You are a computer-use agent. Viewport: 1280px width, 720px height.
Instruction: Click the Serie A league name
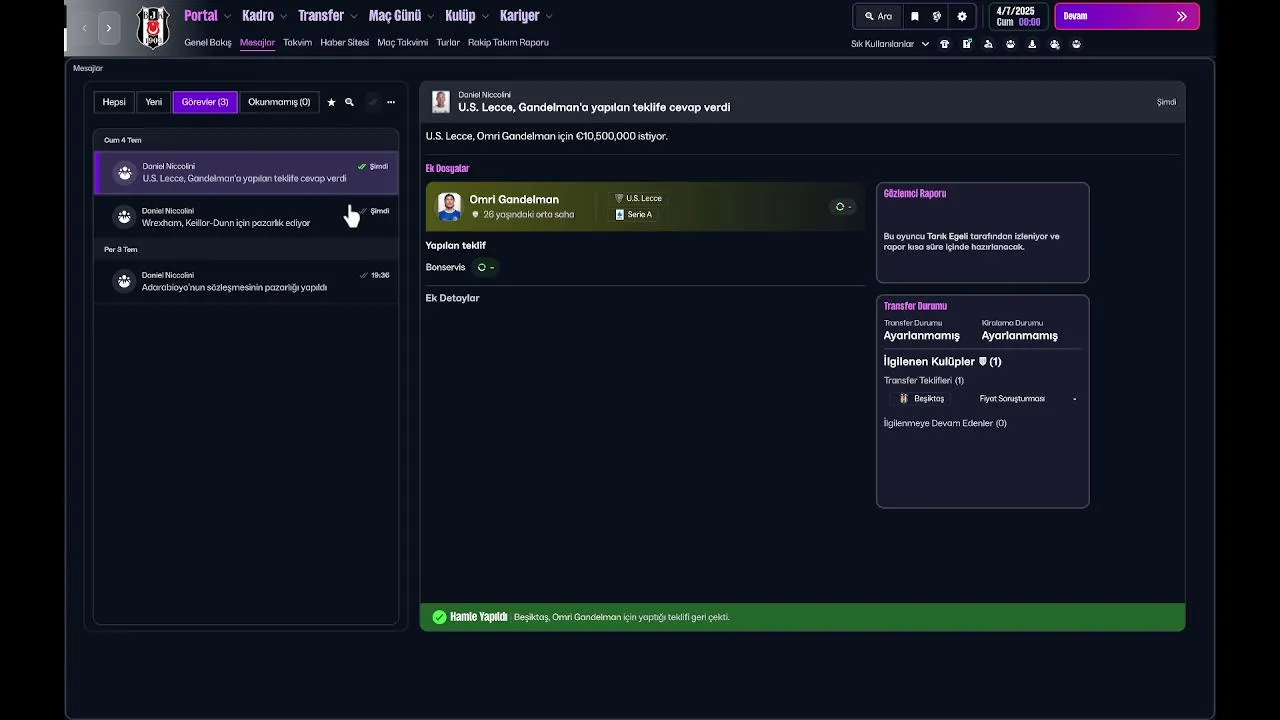[640, 214]
